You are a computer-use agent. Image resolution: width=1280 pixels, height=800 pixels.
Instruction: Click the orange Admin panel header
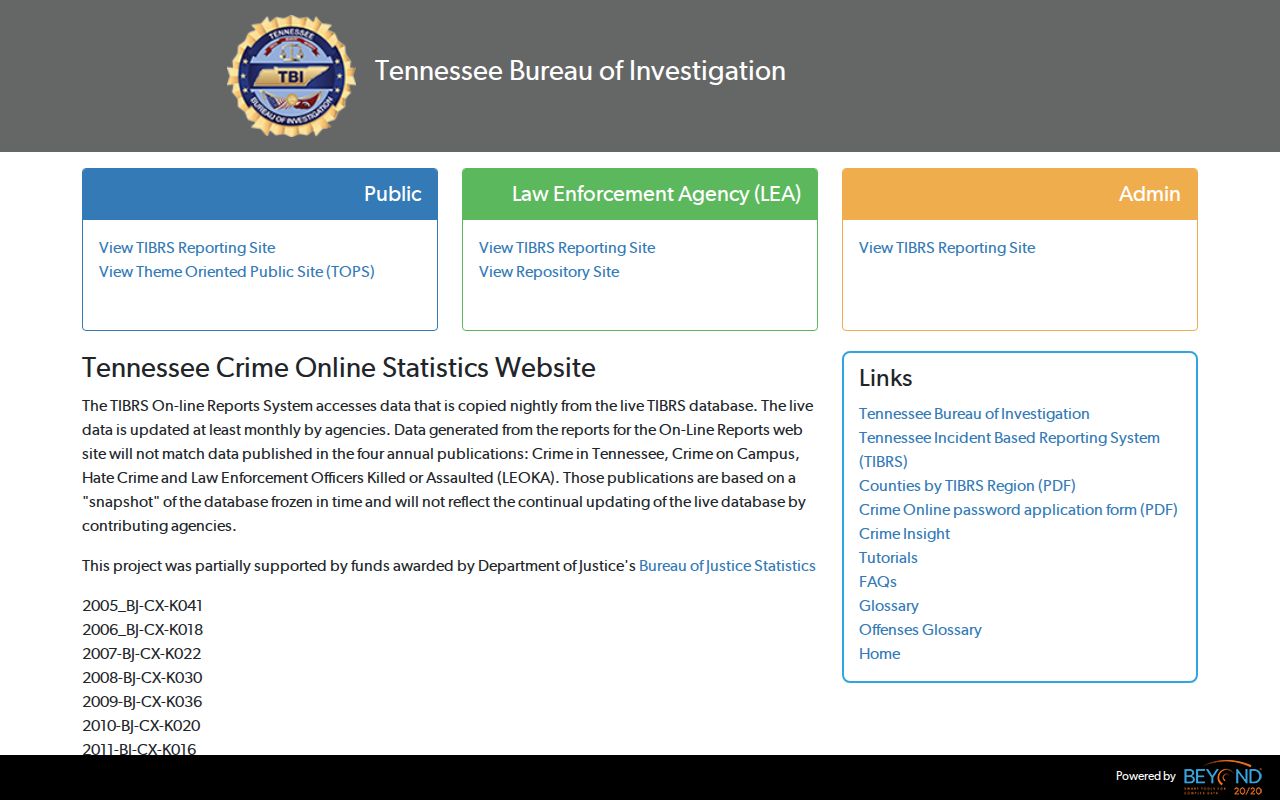pos(1020,194)
